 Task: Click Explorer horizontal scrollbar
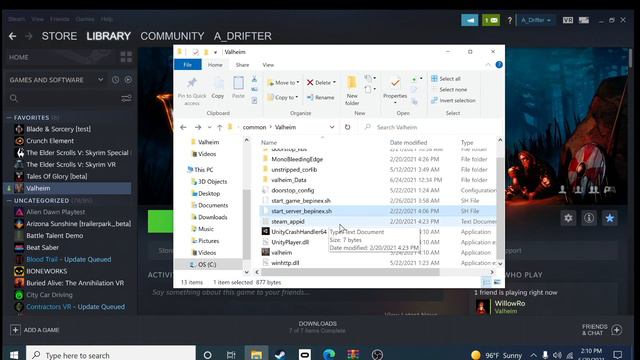point(350,272)
